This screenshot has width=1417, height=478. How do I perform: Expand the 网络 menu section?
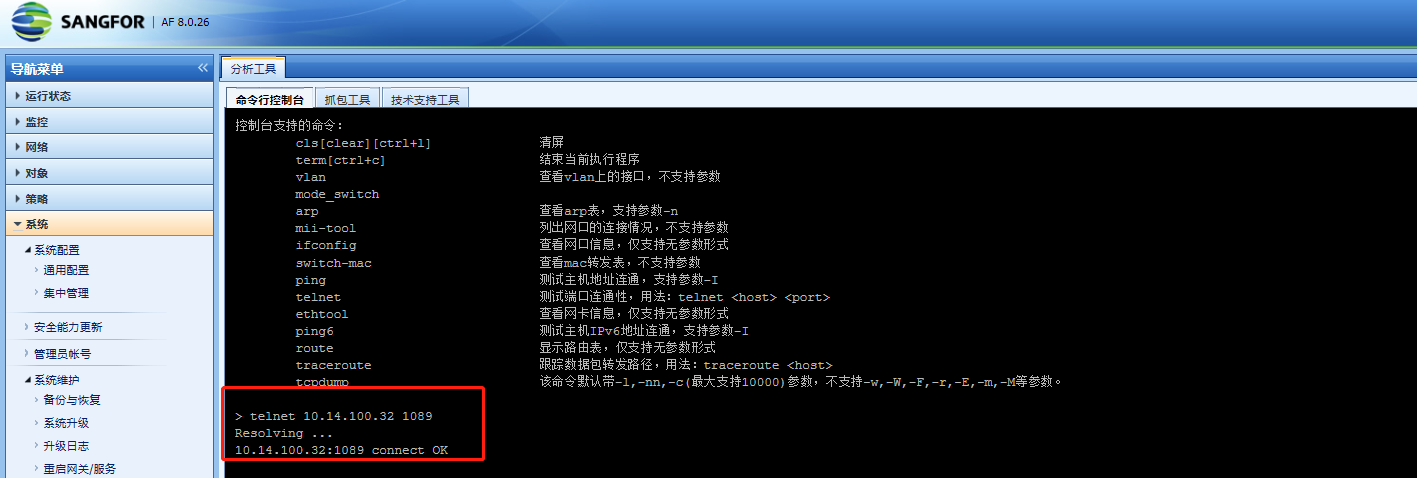[108, 147]
